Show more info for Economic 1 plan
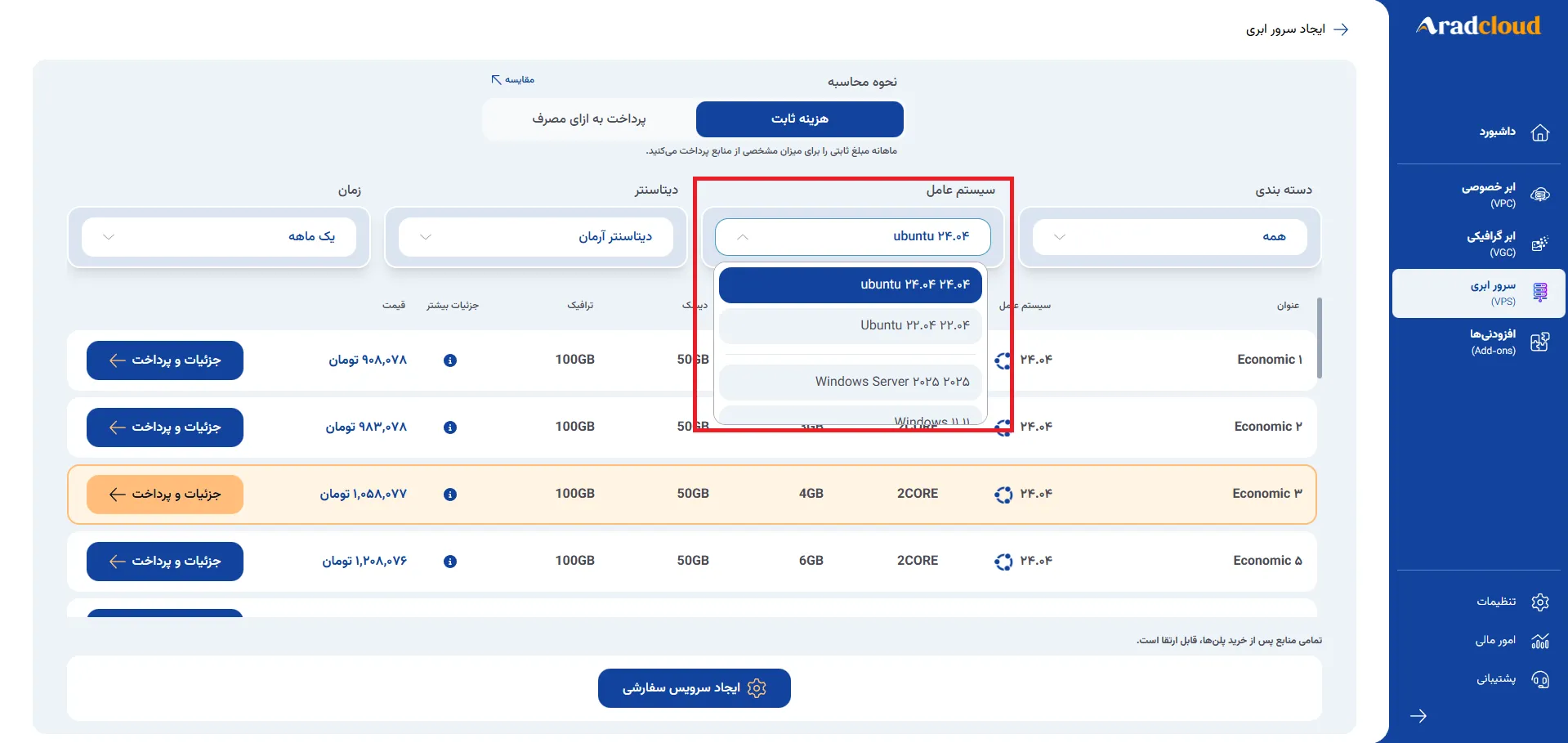The width and height of the screenshot is (1568, 743). tap(450, 360)
